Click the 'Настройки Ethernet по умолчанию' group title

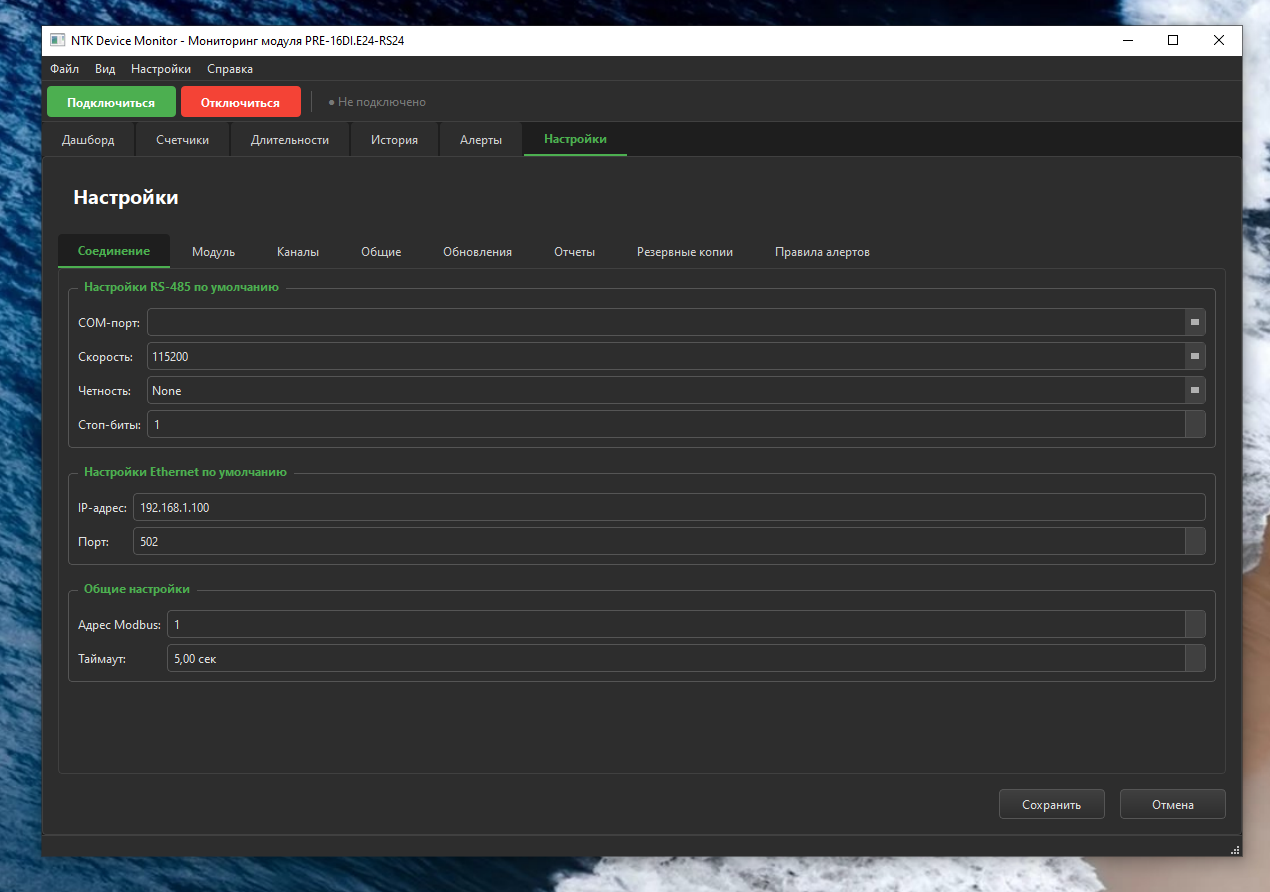(x=185, y=472)
